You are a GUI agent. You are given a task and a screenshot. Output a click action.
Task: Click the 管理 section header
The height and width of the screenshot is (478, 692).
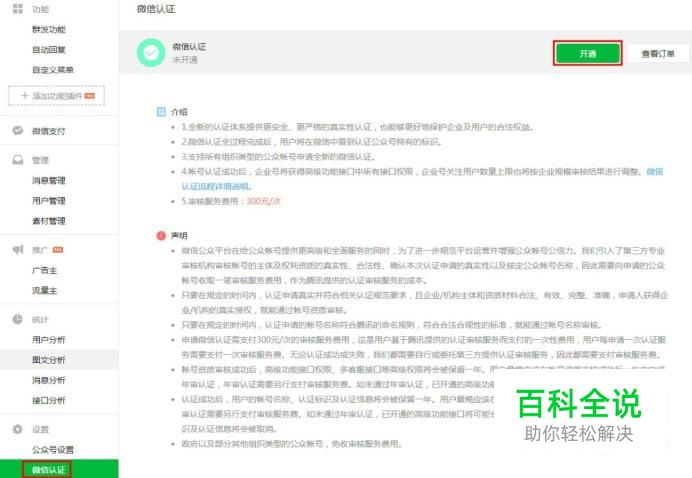click(x=40, y=160)
